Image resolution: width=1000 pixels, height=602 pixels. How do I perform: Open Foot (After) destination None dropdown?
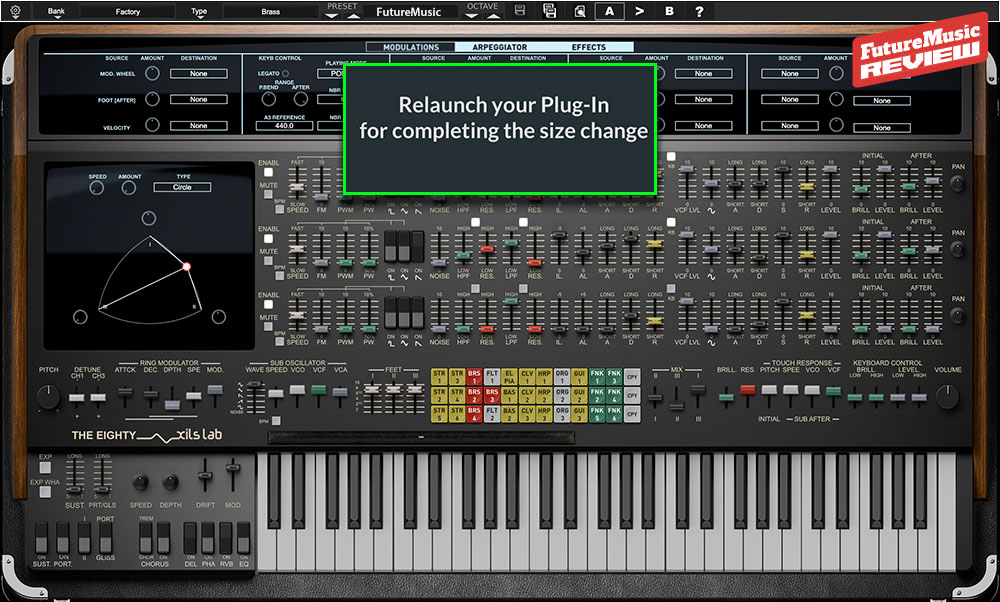pos(198,99)
